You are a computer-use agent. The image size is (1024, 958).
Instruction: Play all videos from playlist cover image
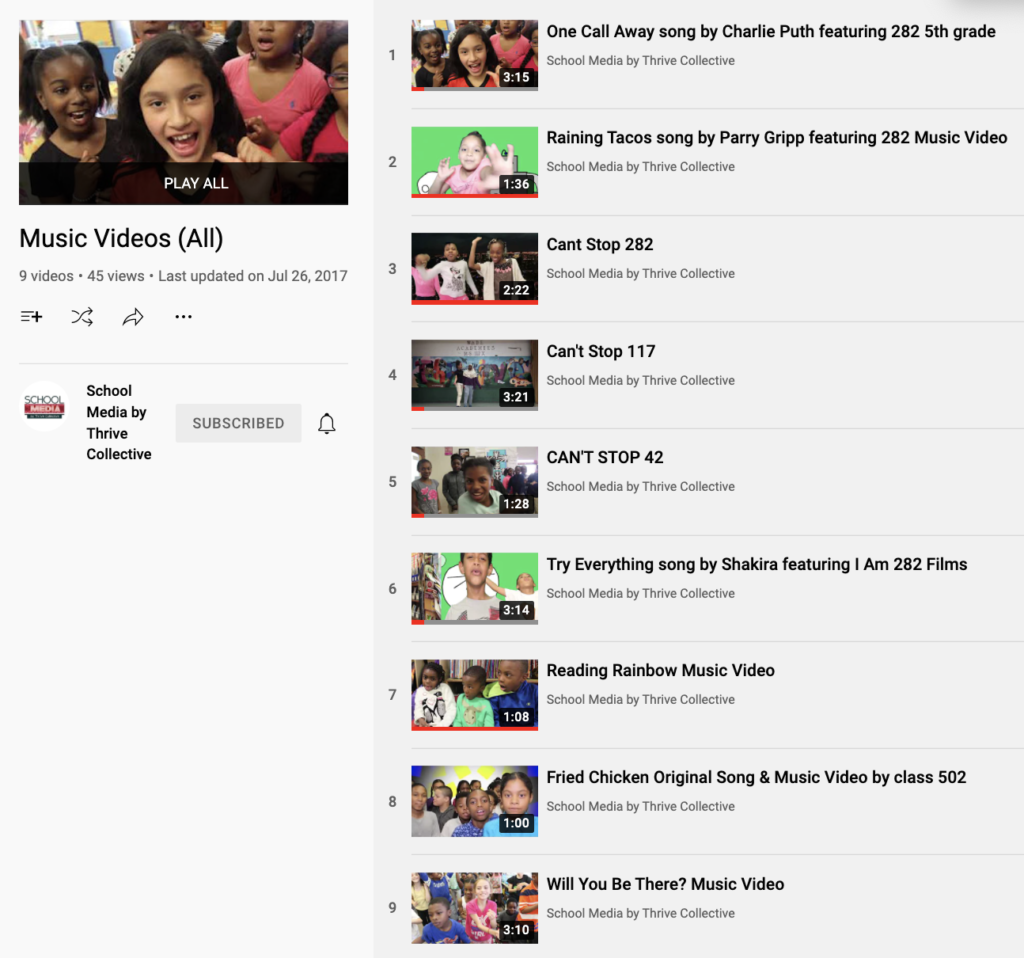[x=184, y=112]
